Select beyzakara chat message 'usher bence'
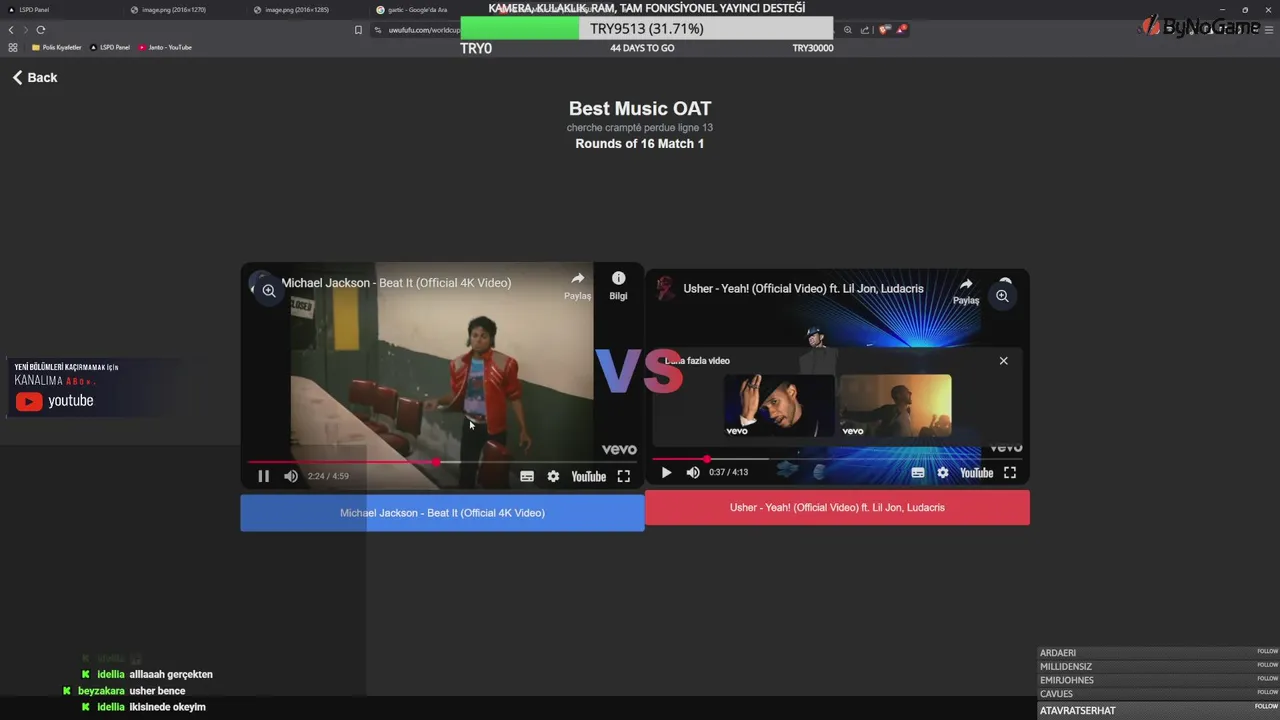This screenshot has height=720, width=1280. pos(157,691)
